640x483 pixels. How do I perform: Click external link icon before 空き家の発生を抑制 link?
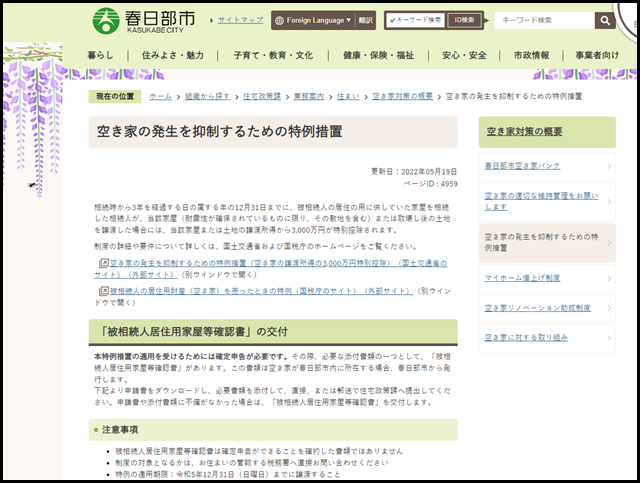tap(104, 263)
